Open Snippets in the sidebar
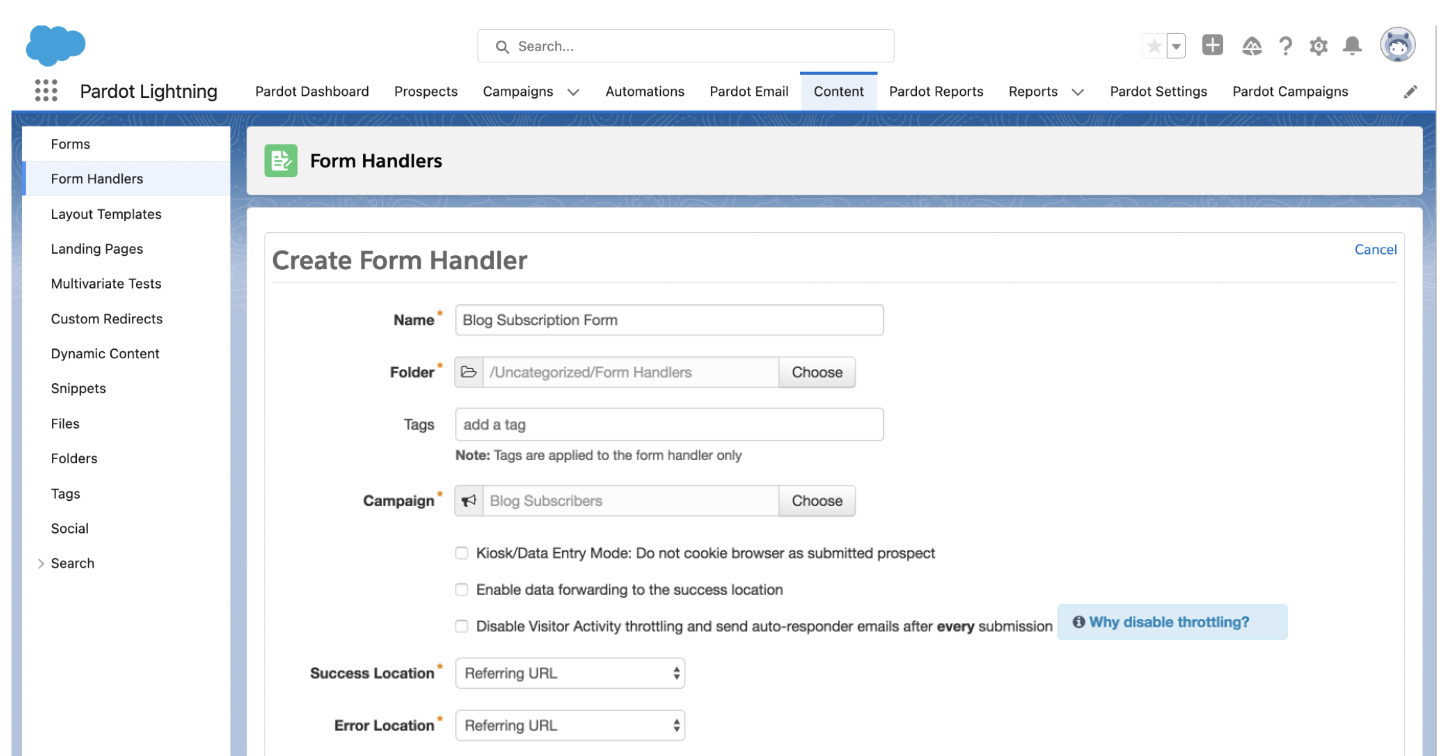 [126, 389]
